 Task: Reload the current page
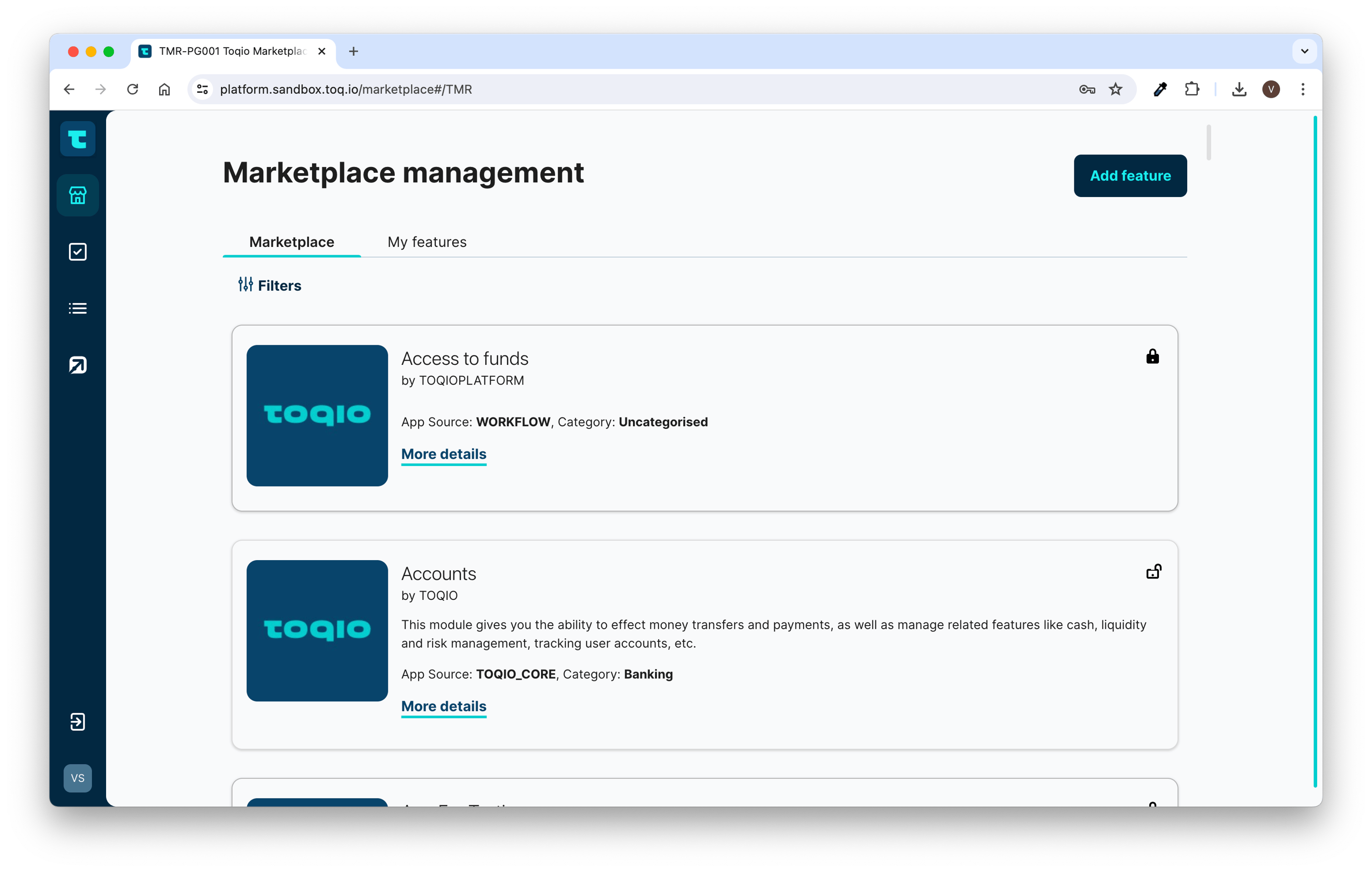pos(133,90)
